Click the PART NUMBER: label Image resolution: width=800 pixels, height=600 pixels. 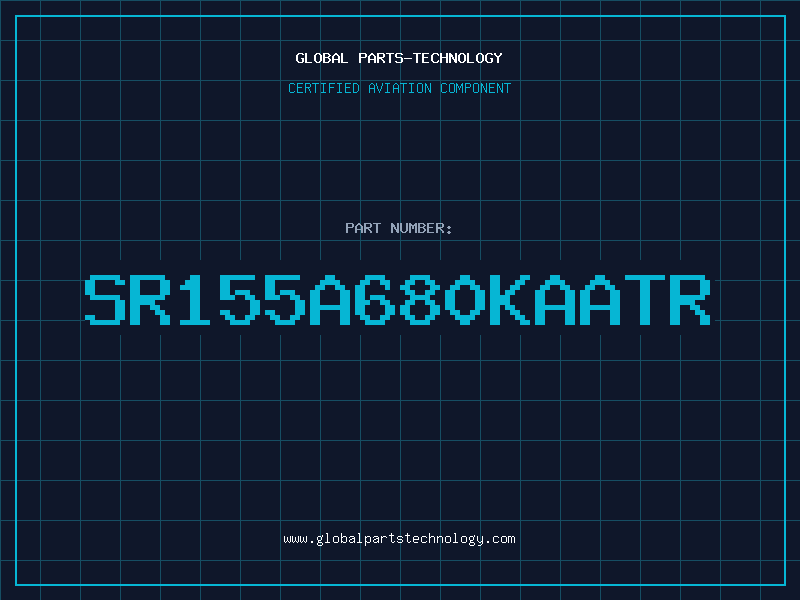(399, 228)
